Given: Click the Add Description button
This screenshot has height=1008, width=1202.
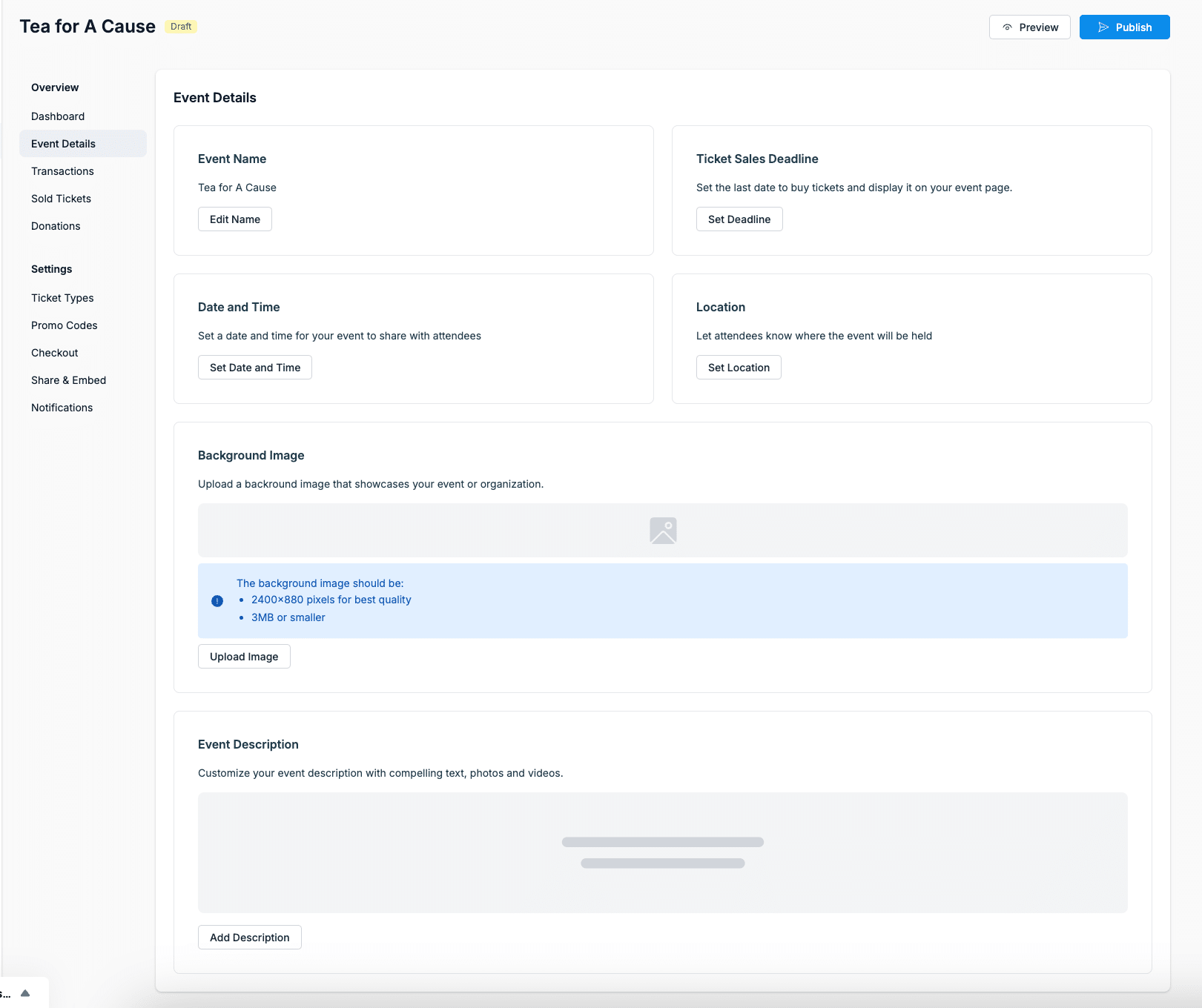Looking at the screenshot, I should click(249, 938).
